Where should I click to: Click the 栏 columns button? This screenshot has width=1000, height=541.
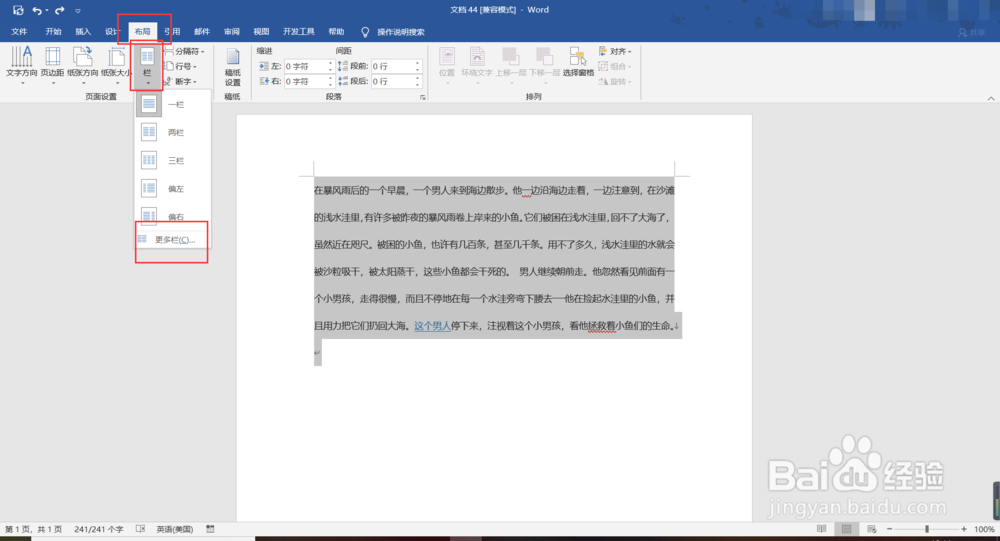[x=147, y=65]
